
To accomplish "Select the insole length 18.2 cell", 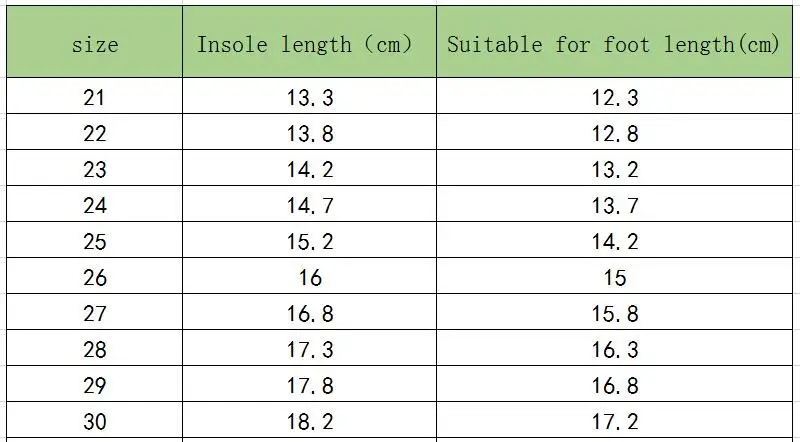I will (x=309, y=421).
